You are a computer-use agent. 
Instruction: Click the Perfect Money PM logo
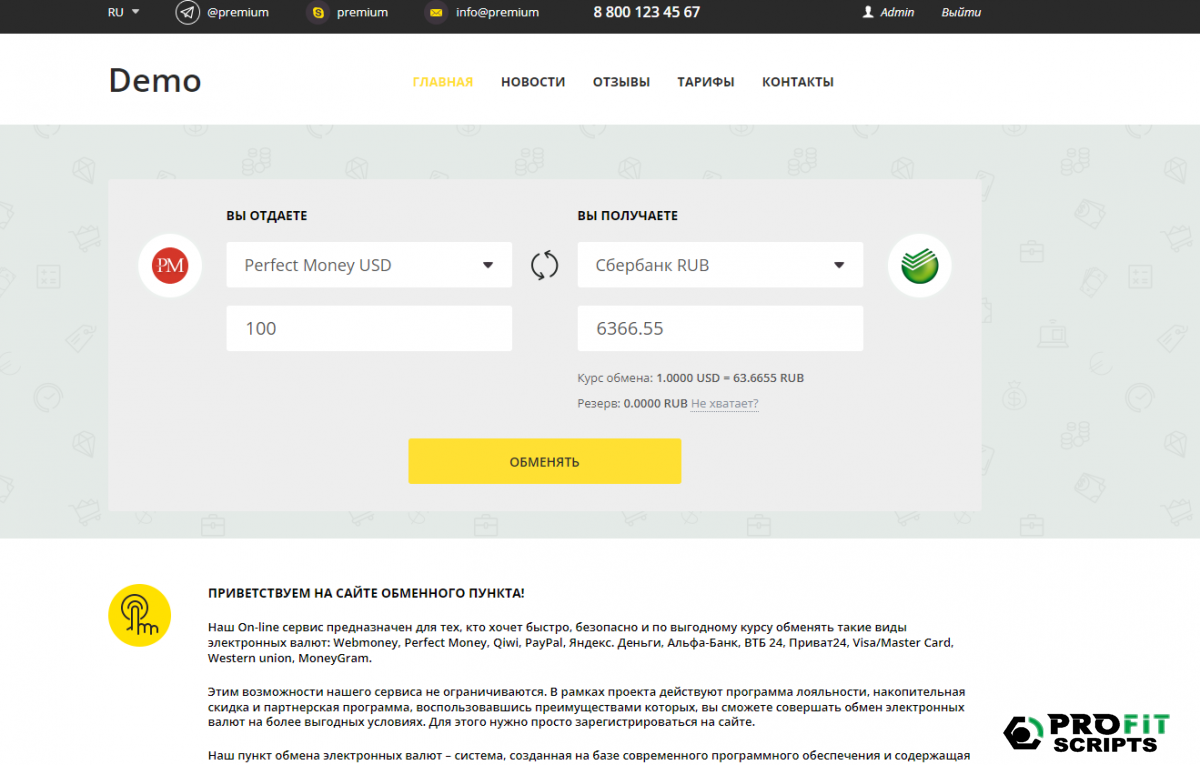(170, 265)
